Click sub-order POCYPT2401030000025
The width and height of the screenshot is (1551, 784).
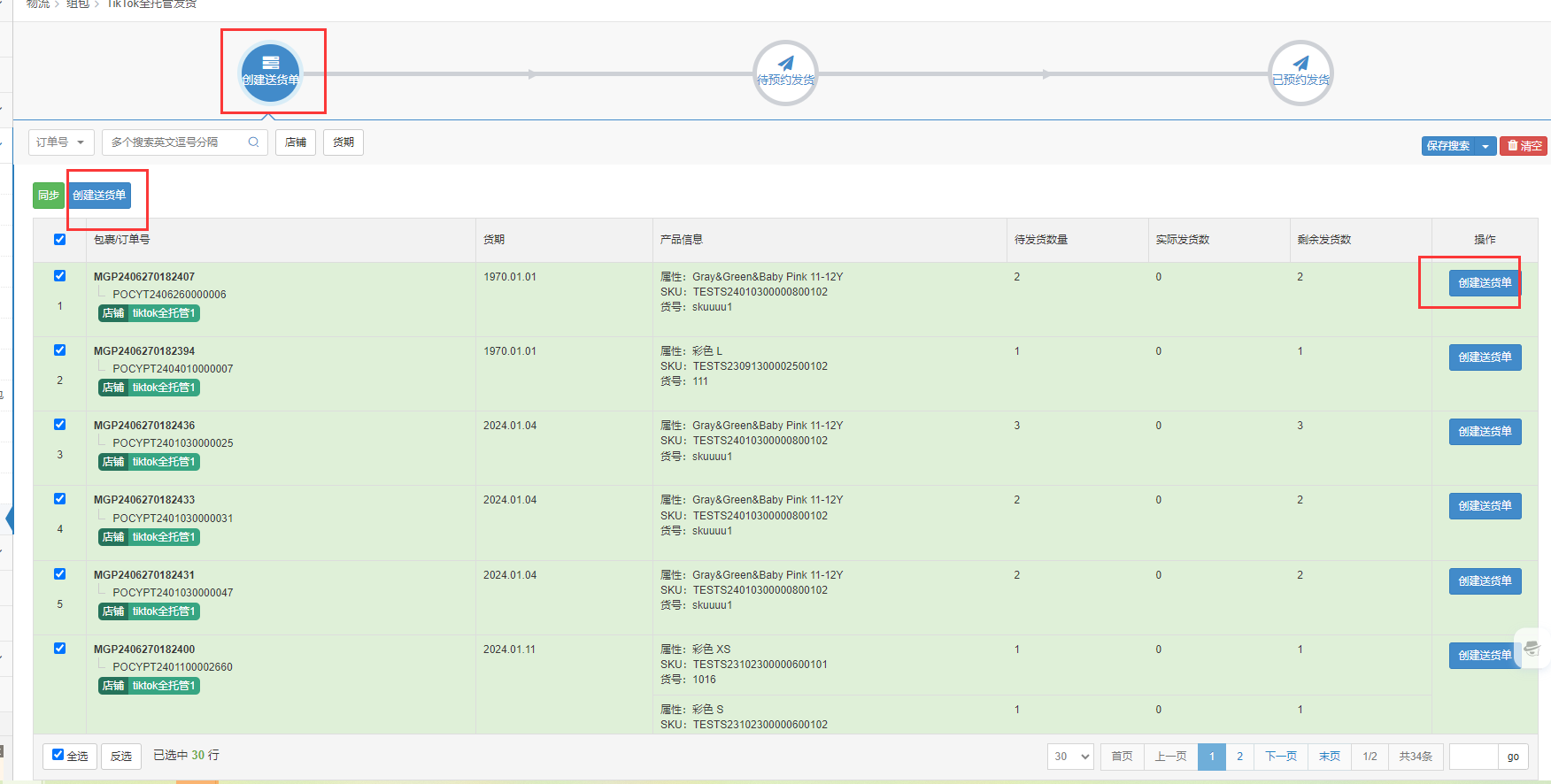tap(173, 443)
